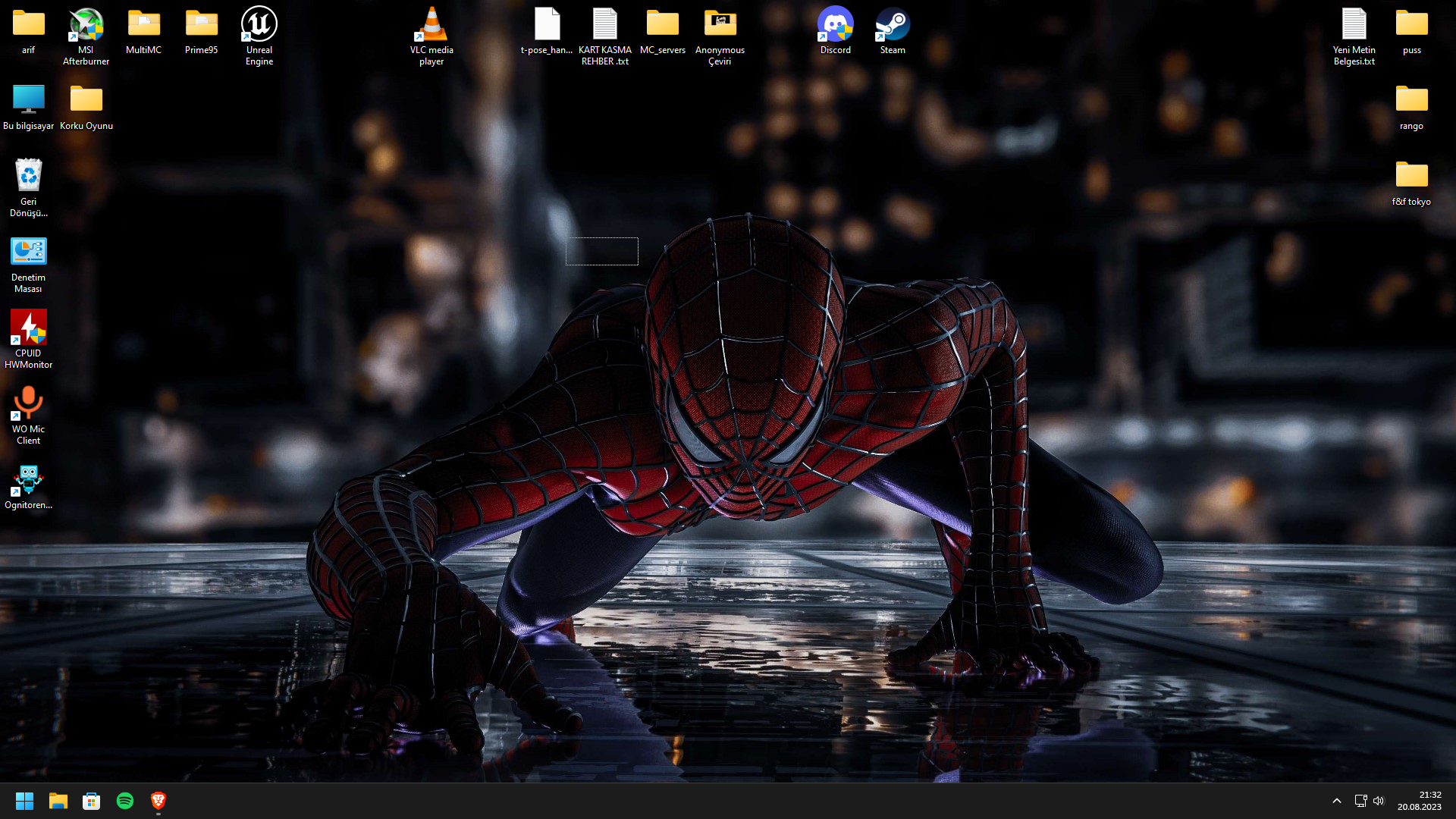Select the t-pose_han file icon

pos(547,24)
